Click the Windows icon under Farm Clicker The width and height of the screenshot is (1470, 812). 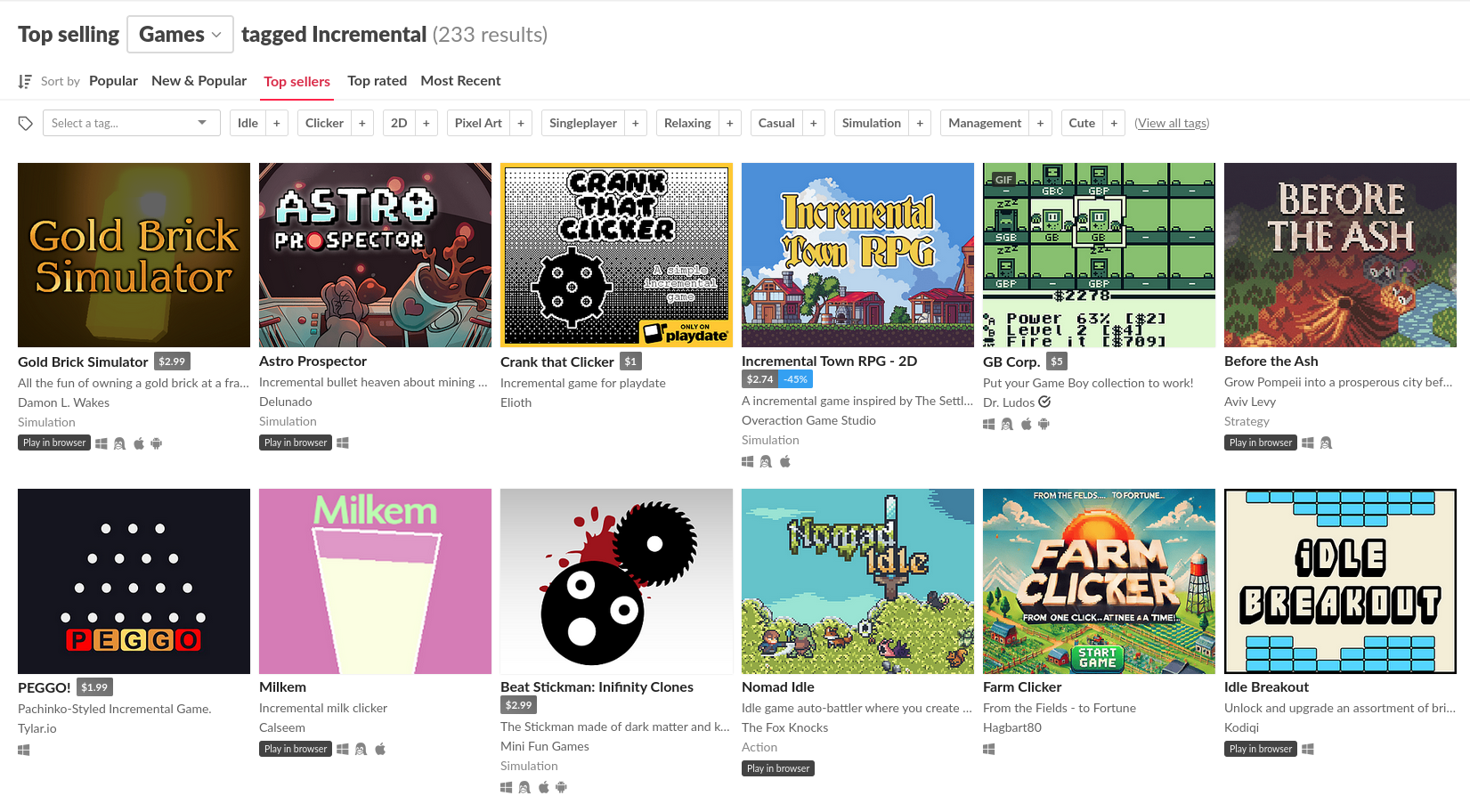coord(988,749)
